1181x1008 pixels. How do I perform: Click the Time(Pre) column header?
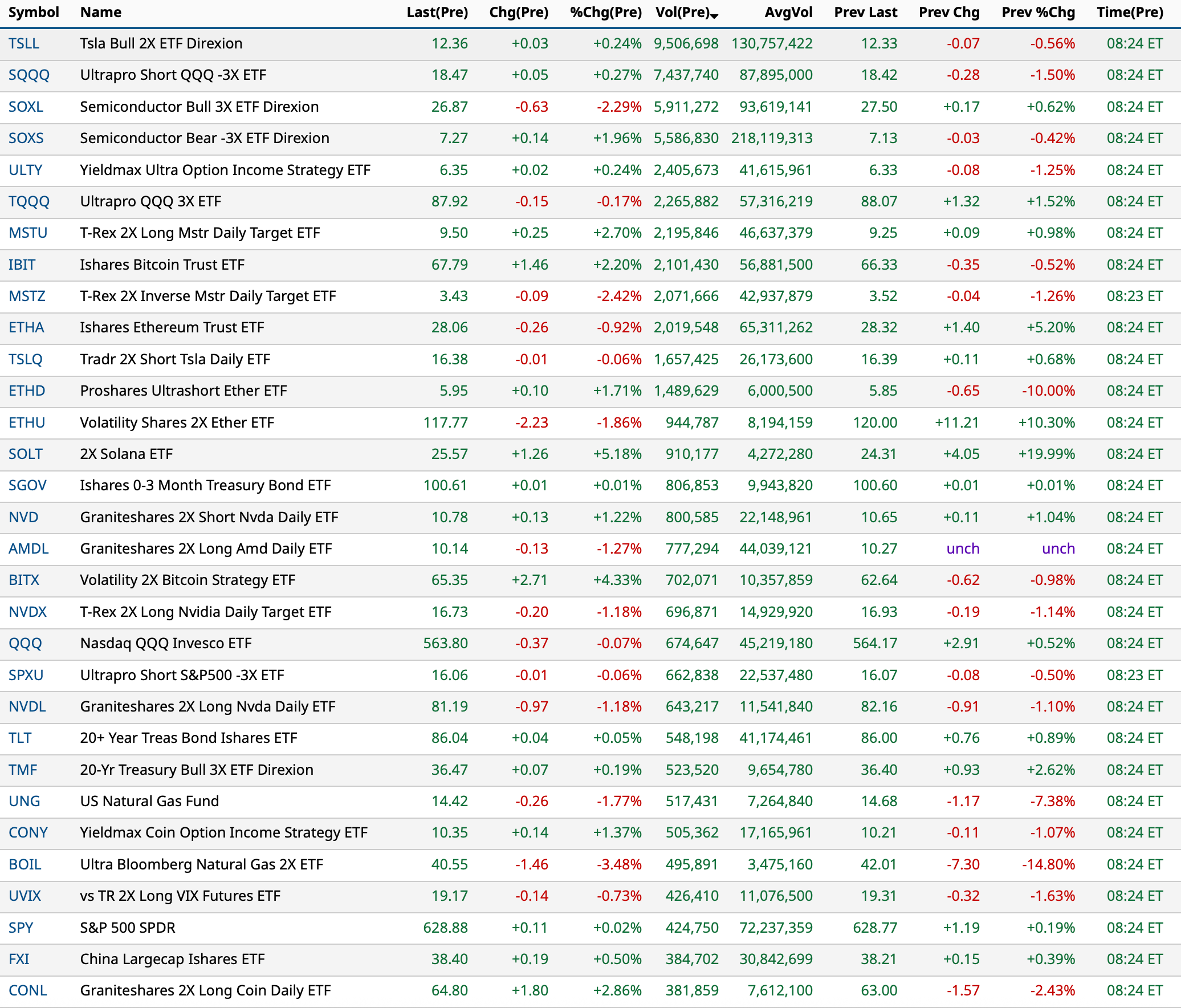click(1130, 13)
